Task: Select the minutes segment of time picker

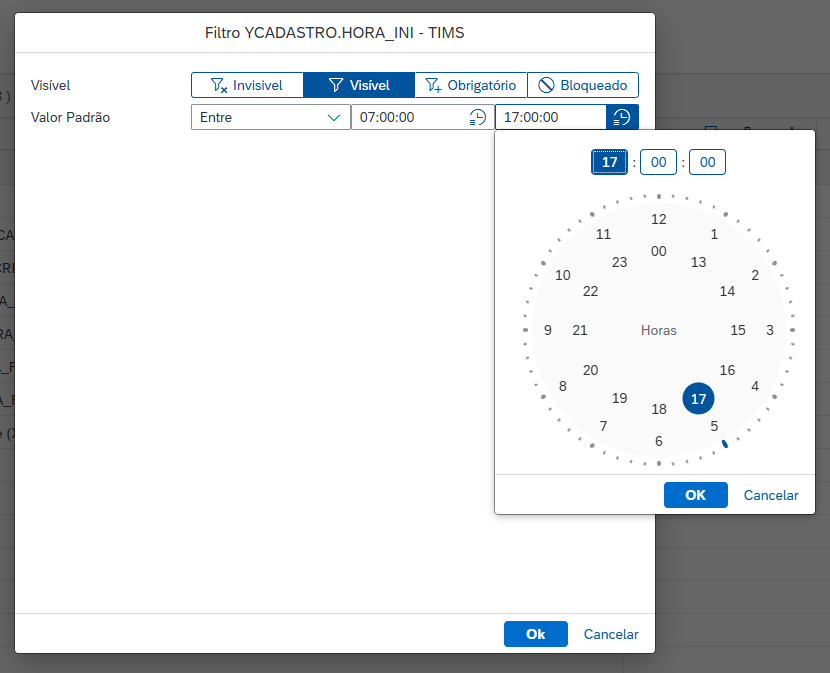Action: pos(658,162)
